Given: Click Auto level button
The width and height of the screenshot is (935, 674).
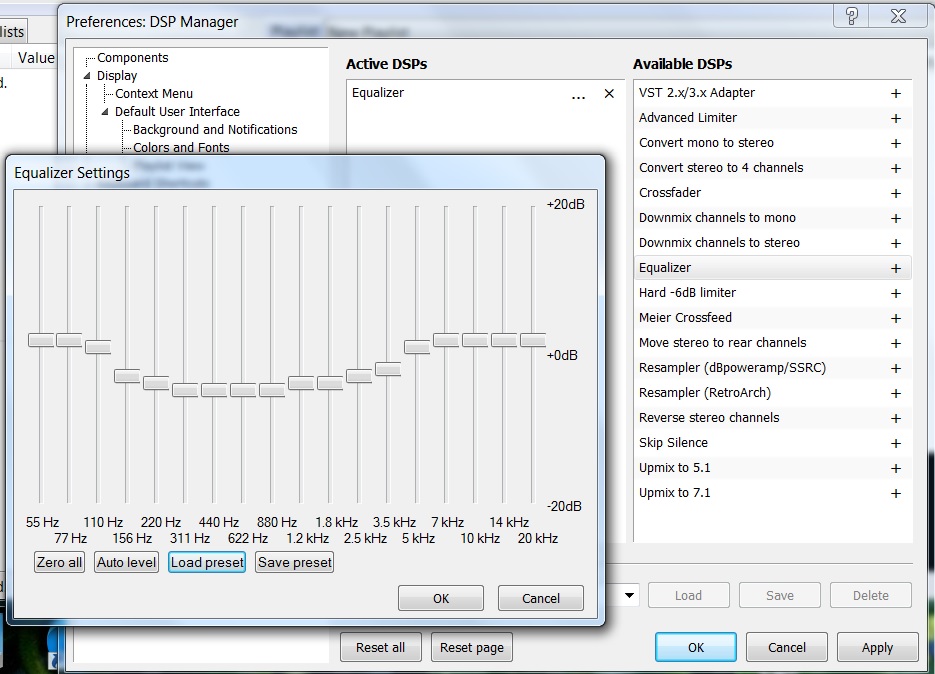Looking at the screenshot, I should point(126,562).
